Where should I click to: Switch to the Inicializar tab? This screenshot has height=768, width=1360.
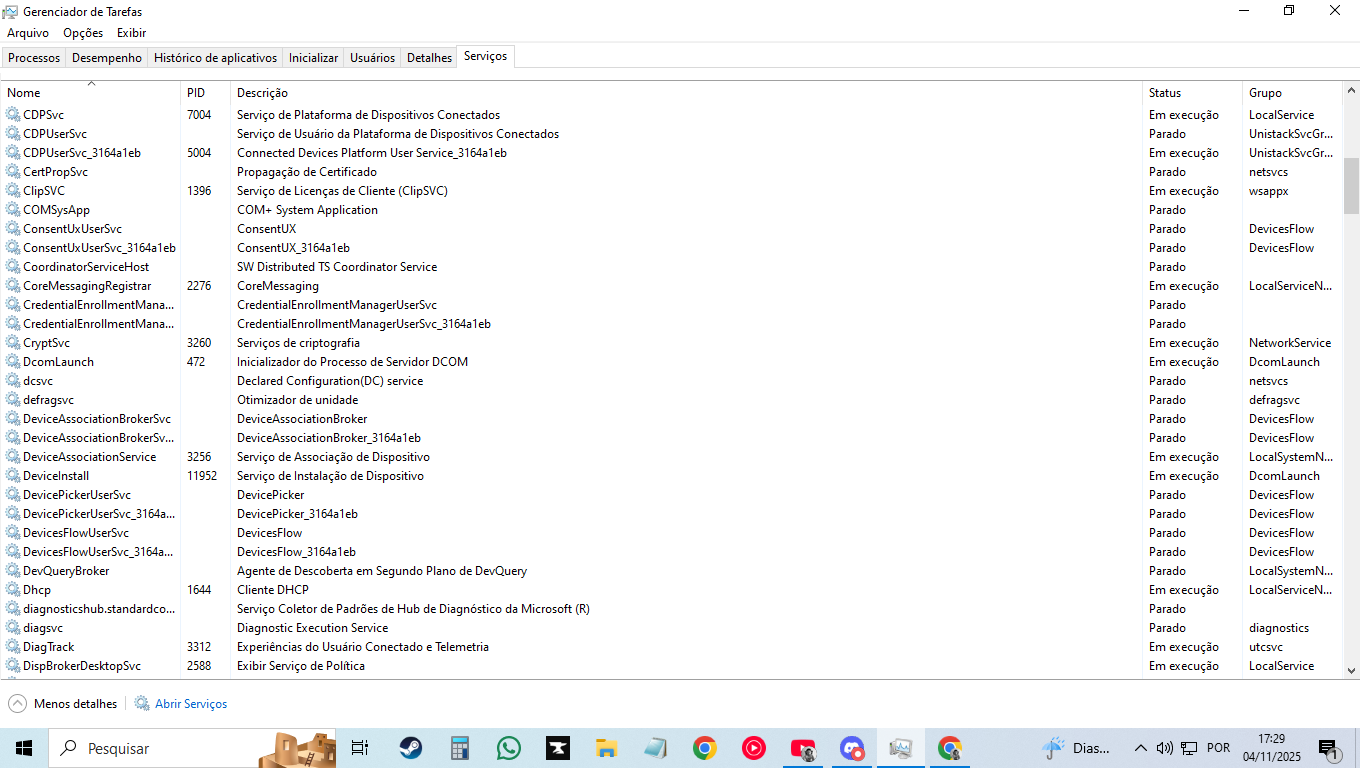[x=313, y=58]
